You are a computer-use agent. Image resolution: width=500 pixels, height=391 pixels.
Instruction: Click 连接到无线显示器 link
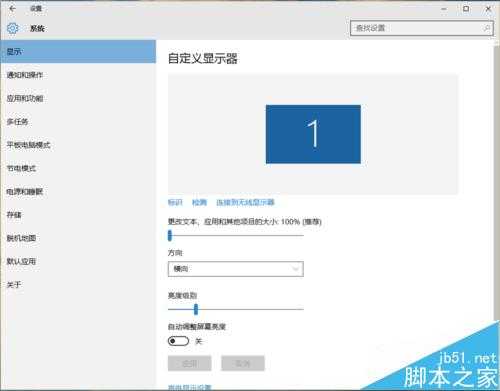tap(245, 202)
